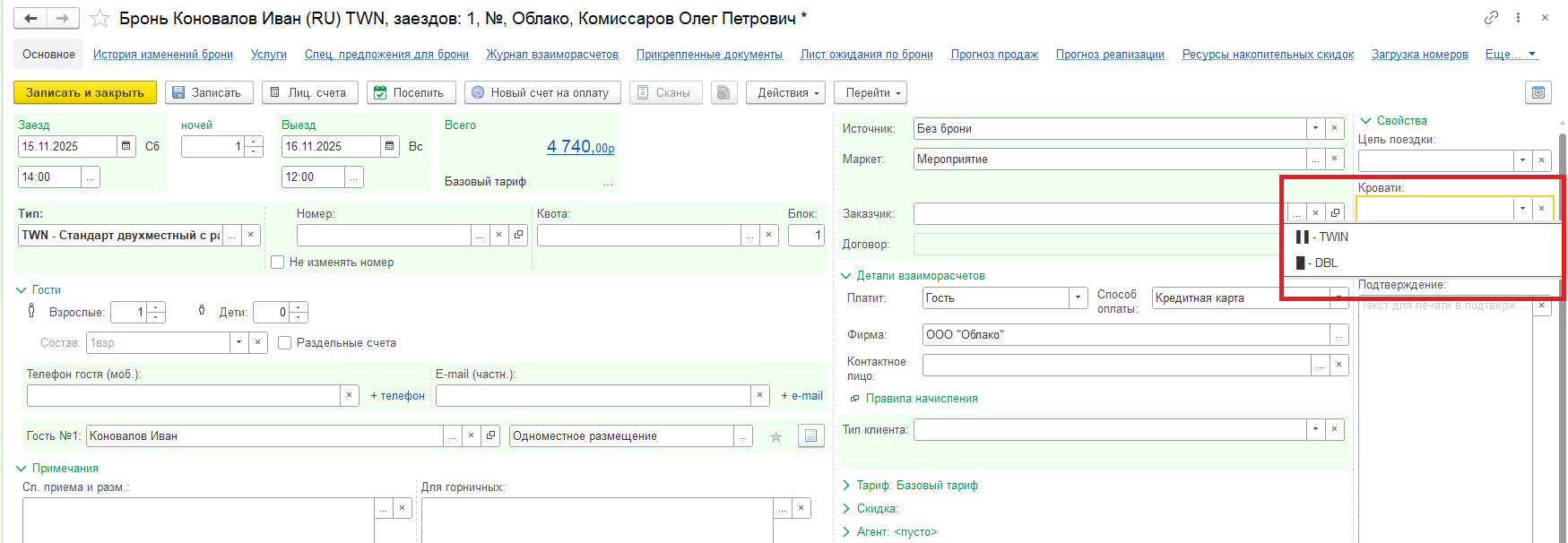Open the check-out date calendar picker
1568x543 pixels.
point(390,146)
